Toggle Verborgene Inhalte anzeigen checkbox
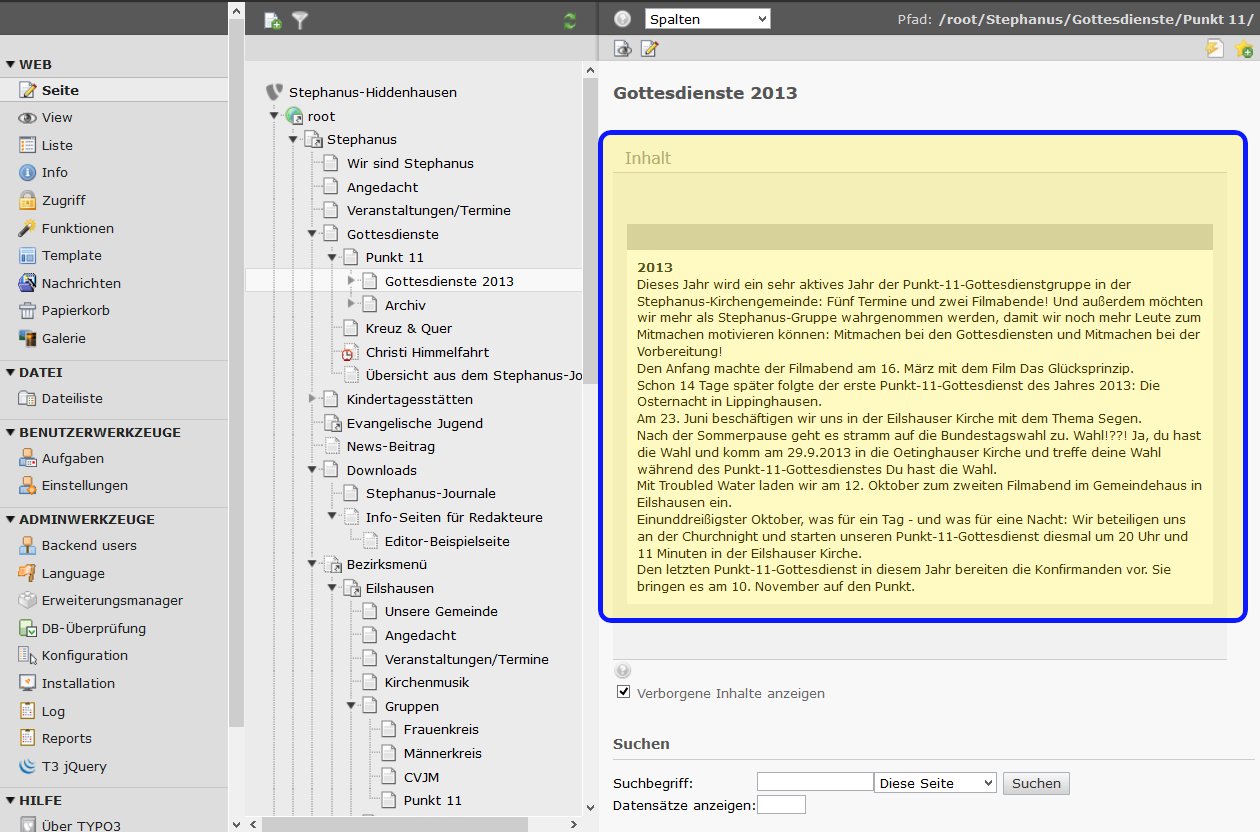 point(624,692)
